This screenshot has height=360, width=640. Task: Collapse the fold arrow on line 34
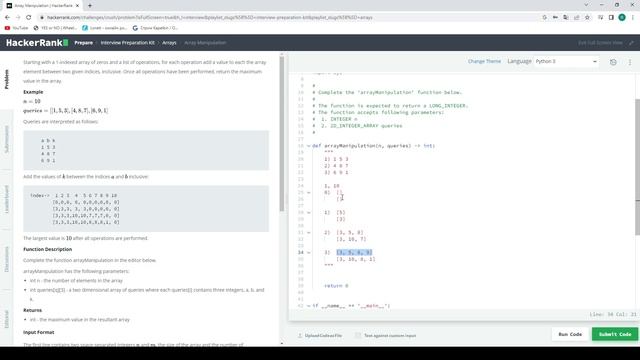(309, 252)
